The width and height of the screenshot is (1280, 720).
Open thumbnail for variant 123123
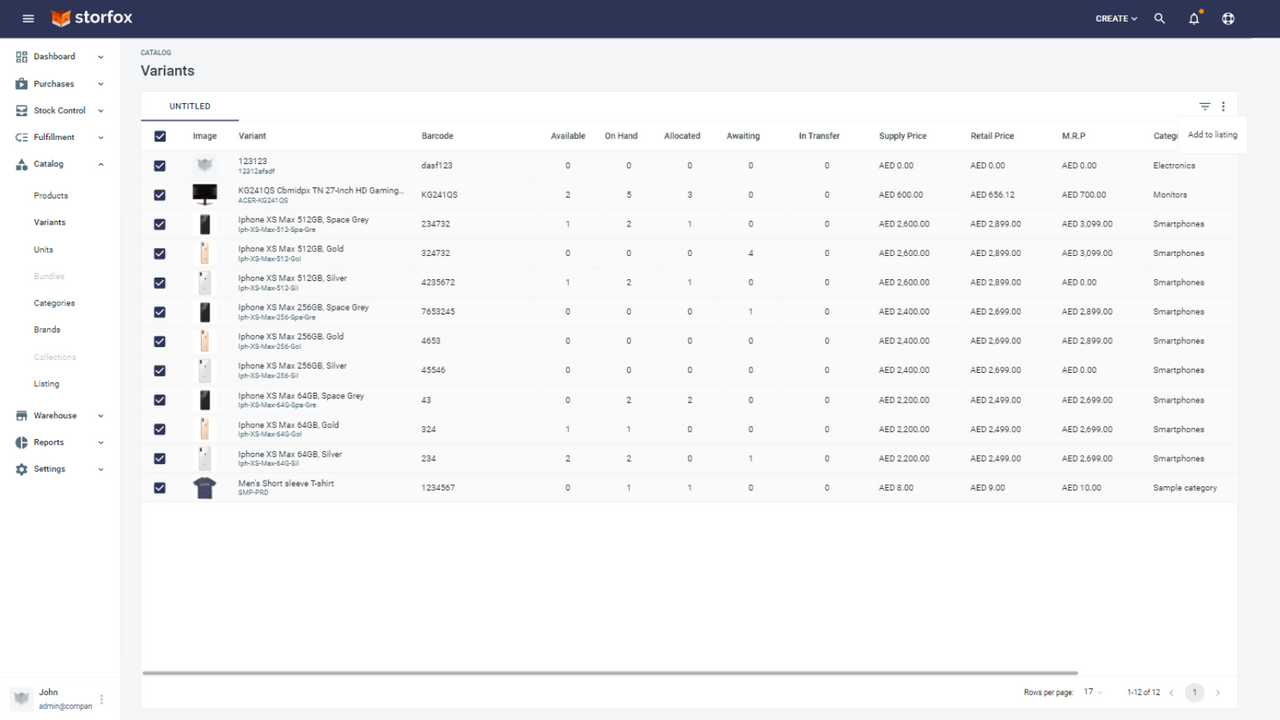click(x=205, y=165)
